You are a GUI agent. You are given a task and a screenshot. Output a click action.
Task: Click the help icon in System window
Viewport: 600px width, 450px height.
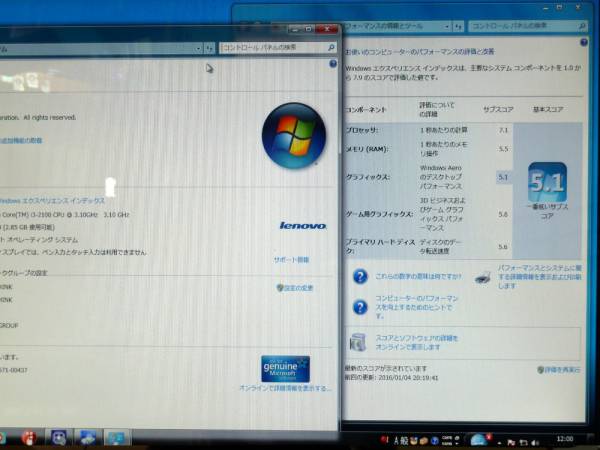pyautogui.click(x=333, y=64)
